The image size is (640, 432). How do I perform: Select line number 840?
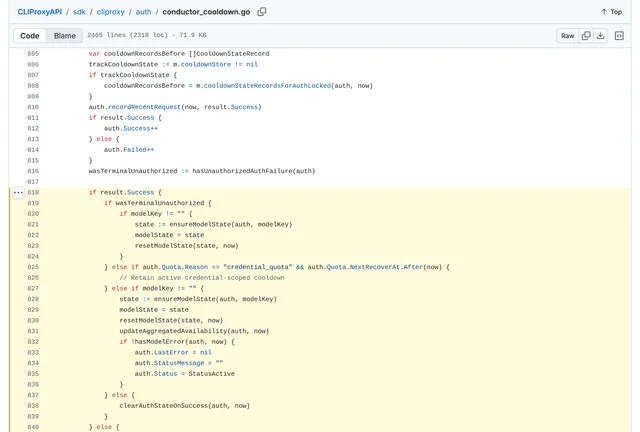33,427
